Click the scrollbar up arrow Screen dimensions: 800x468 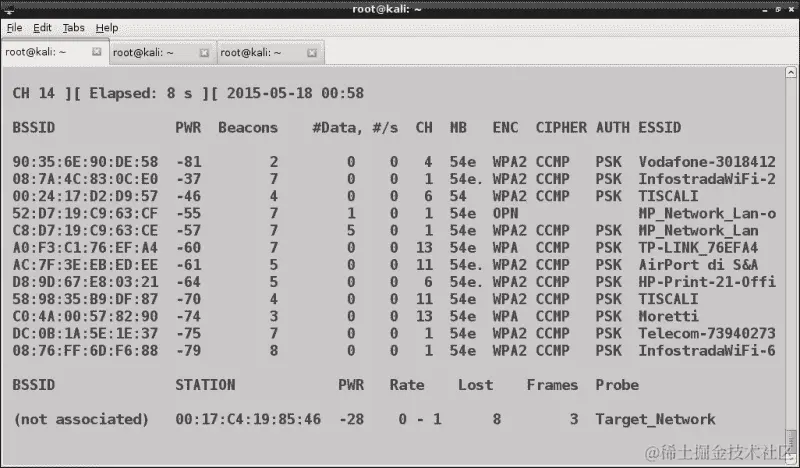pyautogui.click(x=791, y=72)
